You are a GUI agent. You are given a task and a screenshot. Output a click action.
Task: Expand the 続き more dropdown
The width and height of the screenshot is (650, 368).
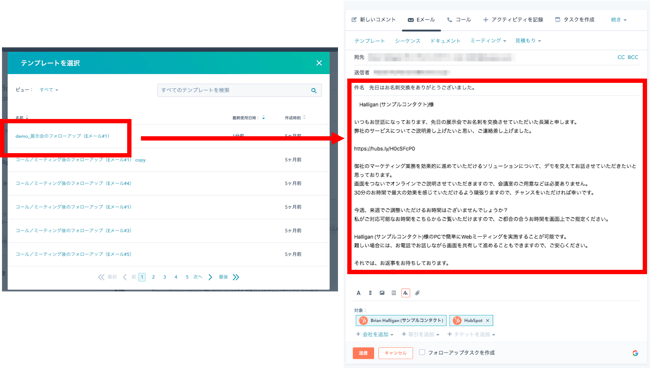point(618,19)
